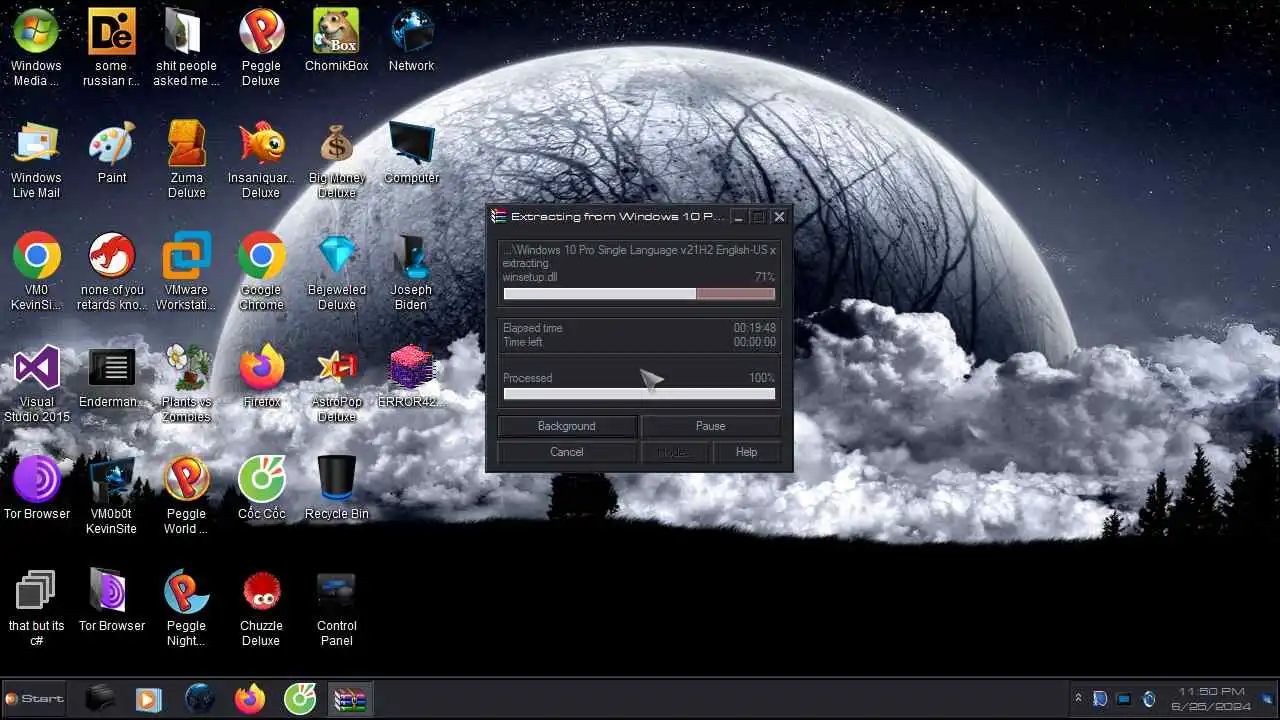The image size is (1280, 720).
Task: Open 'that but its c#' icon
Action: (36, 608)
